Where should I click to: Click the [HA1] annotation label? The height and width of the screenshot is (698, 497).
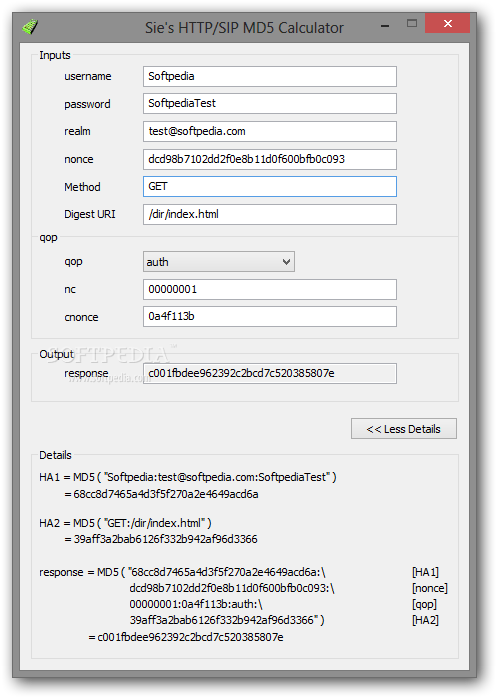[x=425, y=572]
